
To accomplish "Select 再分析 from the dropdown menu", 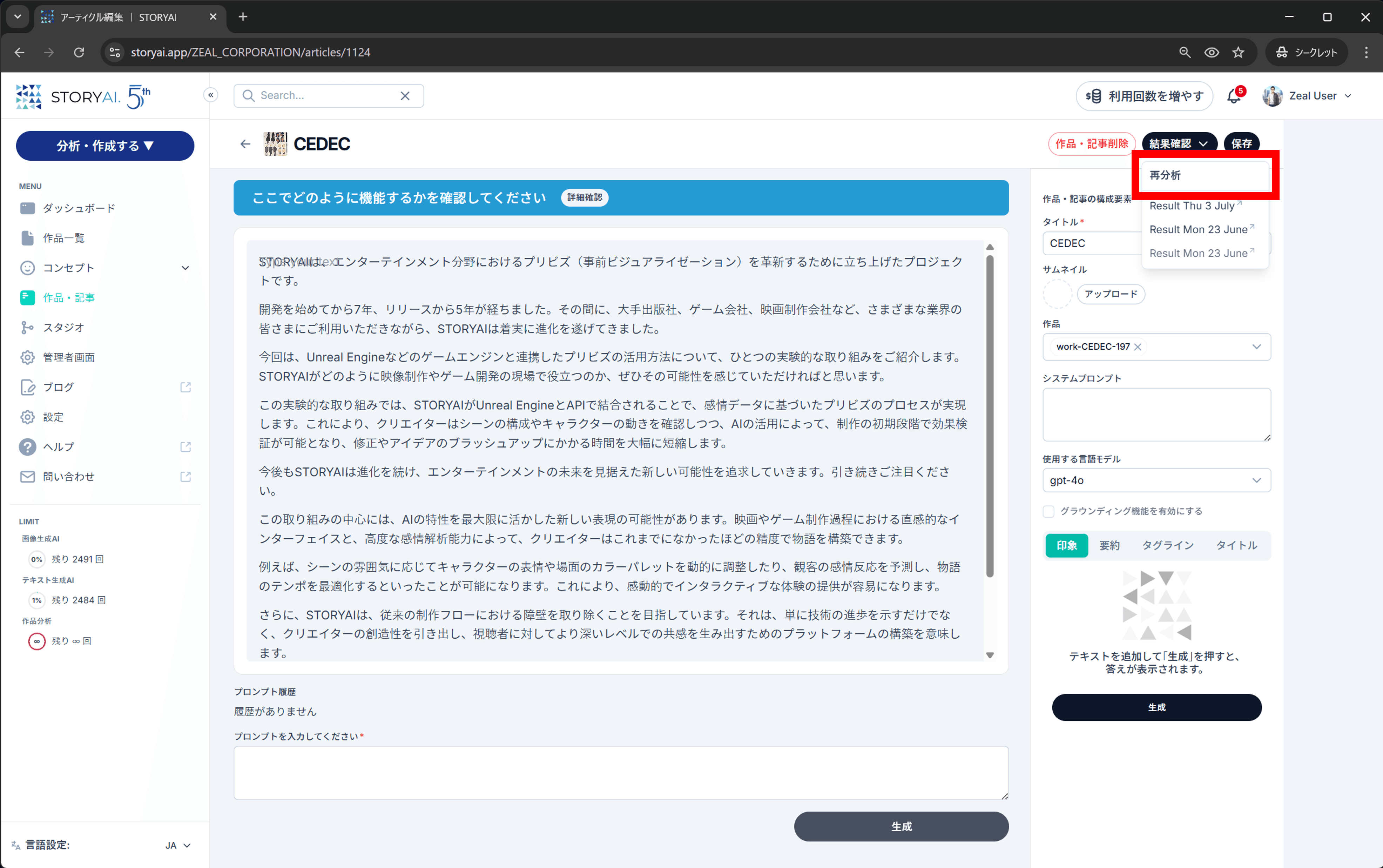I will 1205,175.
